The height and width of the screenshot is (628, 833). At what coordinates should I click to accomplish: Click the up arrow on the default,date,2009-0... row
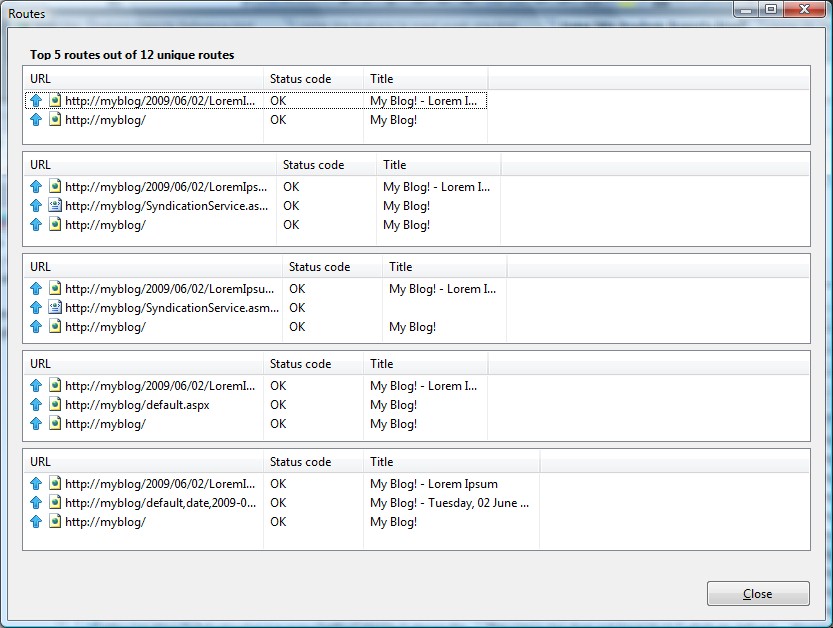36,503
